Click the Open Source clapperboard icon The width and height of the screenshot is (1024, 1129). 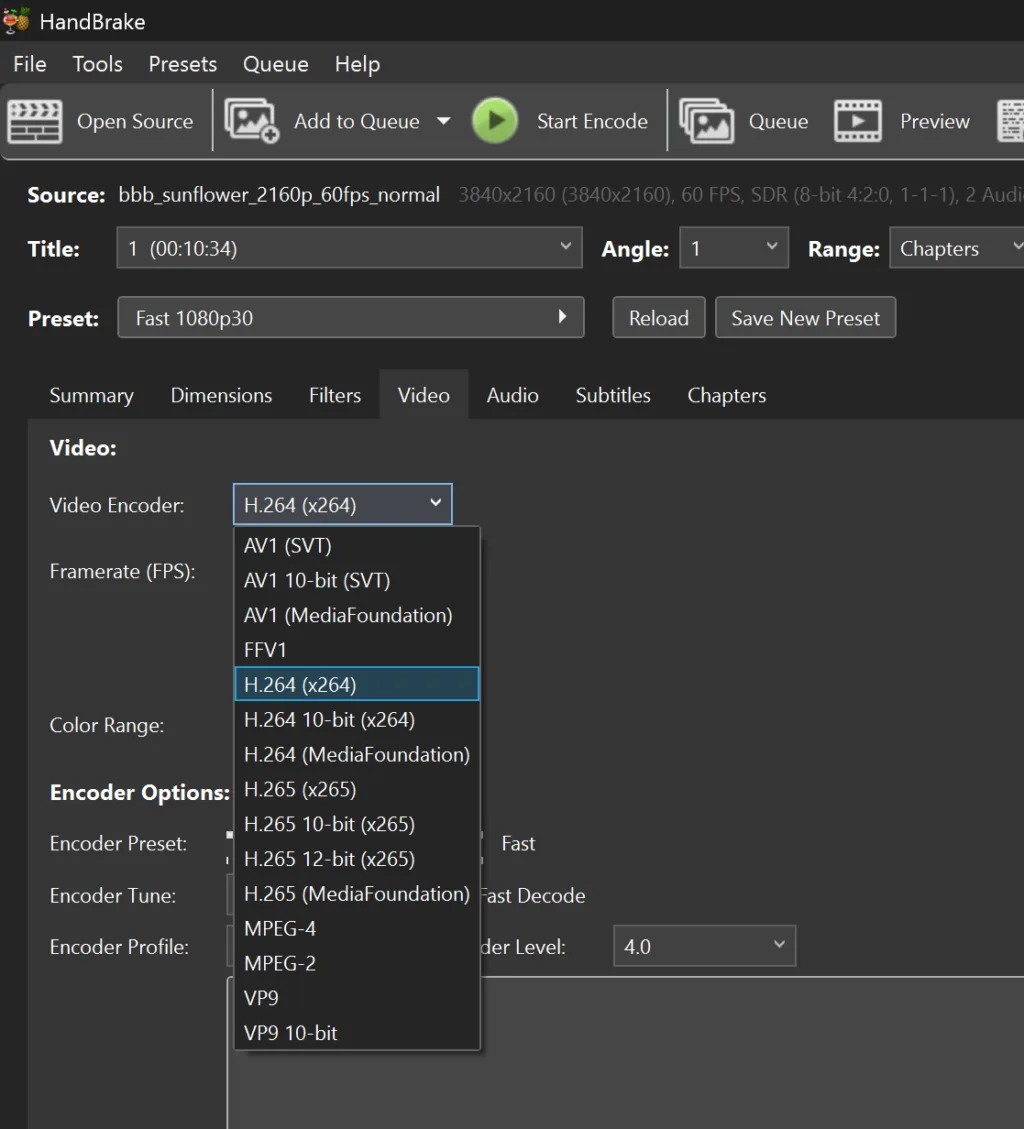pos(34,122)
